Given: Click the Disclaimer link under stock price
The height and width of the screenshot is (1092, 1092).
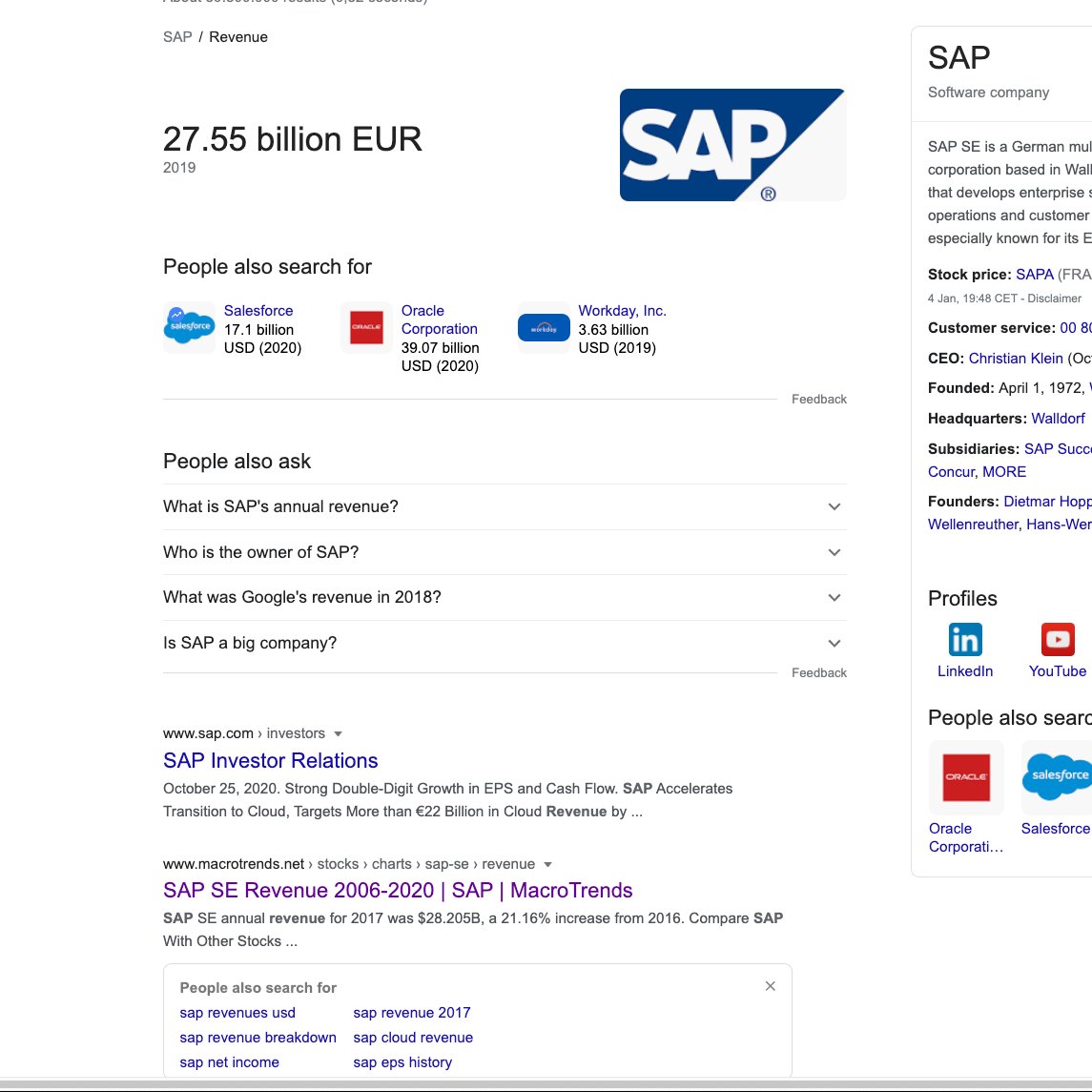Looking at the screenshot, I should coord(1055,299).
